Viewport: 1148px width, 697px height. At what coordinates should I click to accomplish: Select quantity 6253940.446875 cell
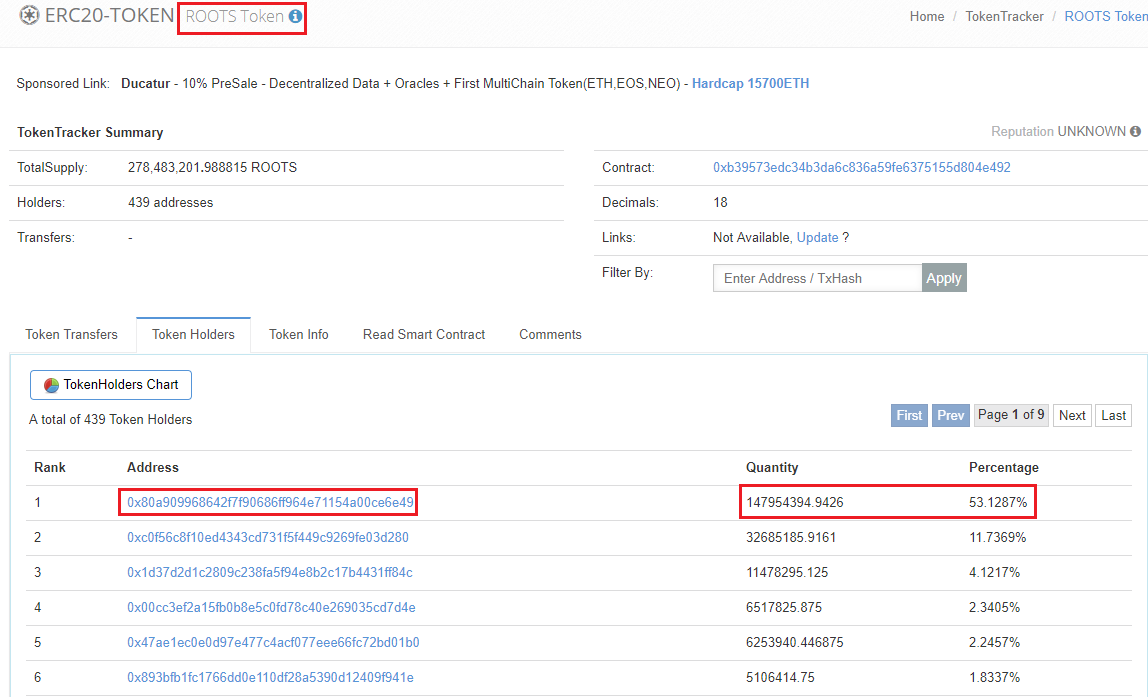coord(794,643)
